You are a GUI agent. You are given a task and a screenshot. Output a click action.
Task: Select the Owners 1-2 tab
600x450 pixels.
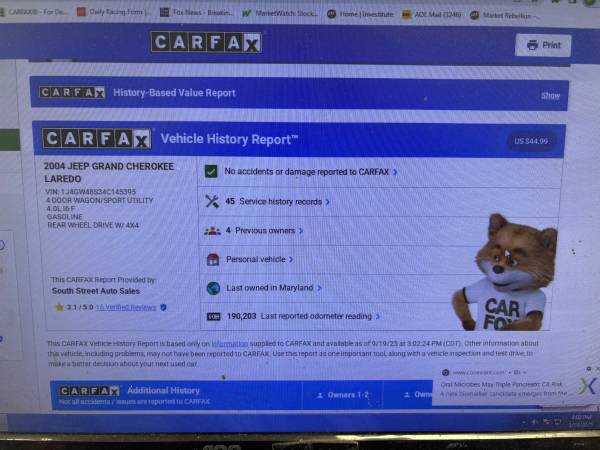[342, 395]
